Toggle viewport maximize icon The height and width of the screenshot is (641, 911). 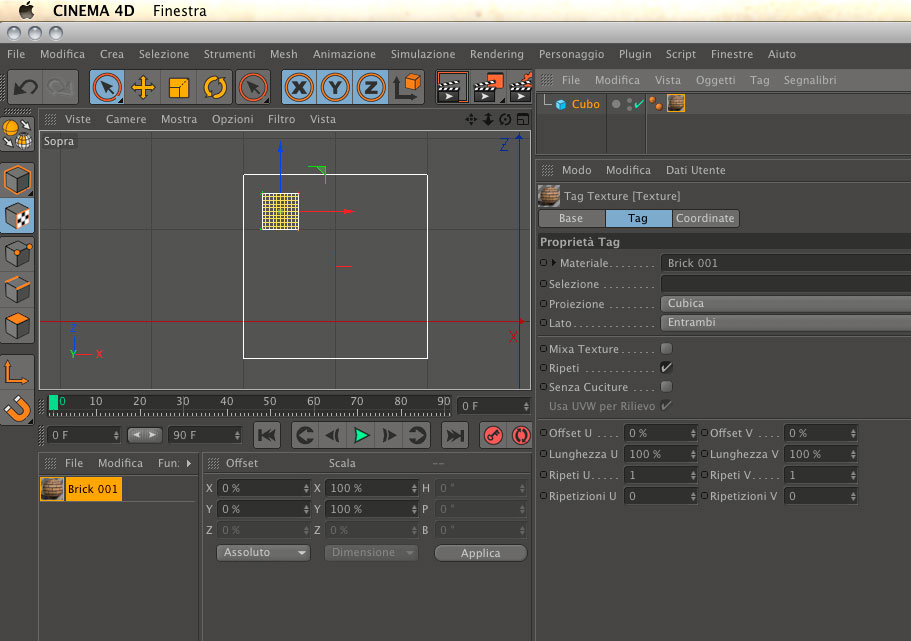tap(523, 119)
